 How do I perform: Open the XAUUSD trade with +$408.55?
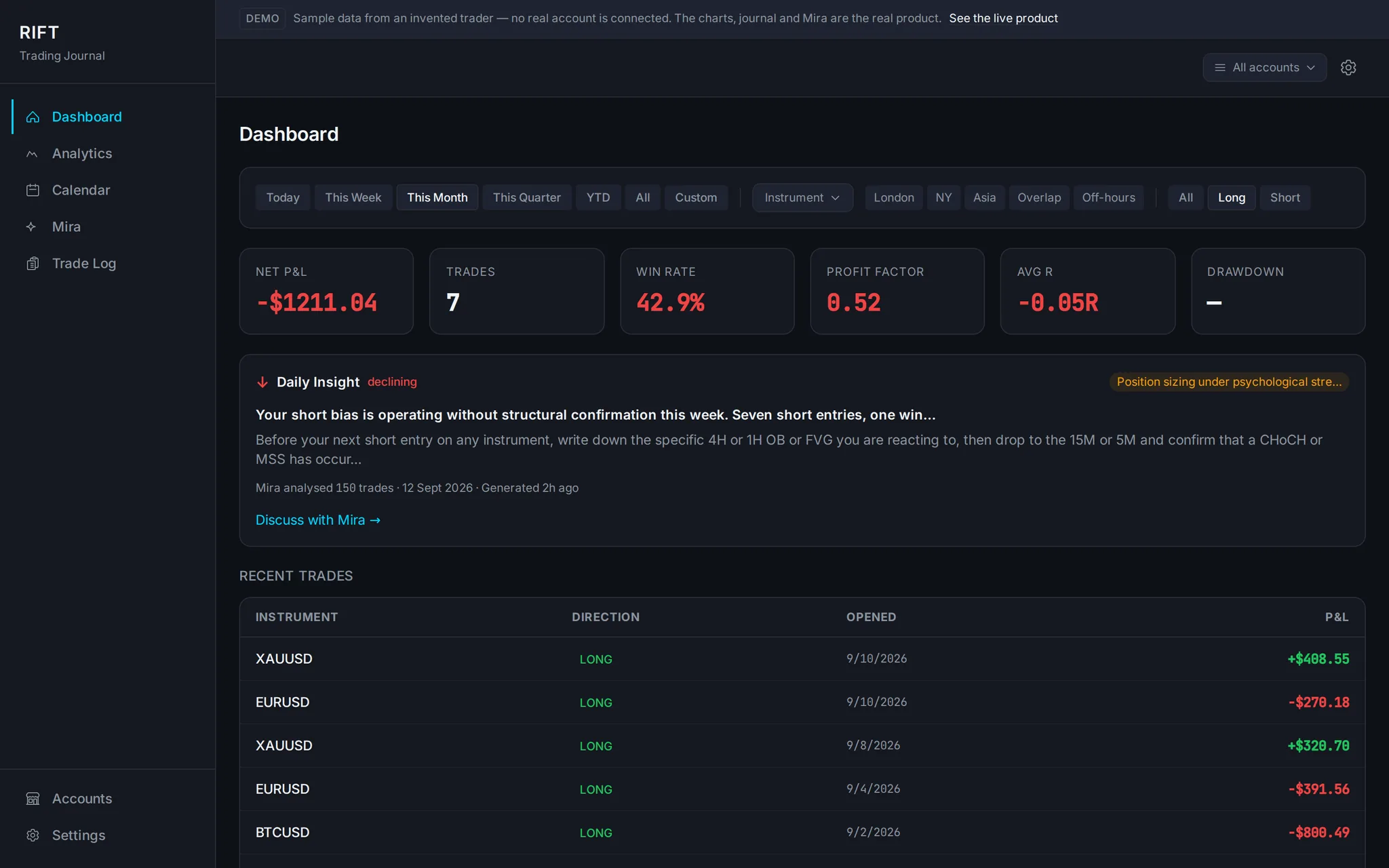click(x=802, y=659)
